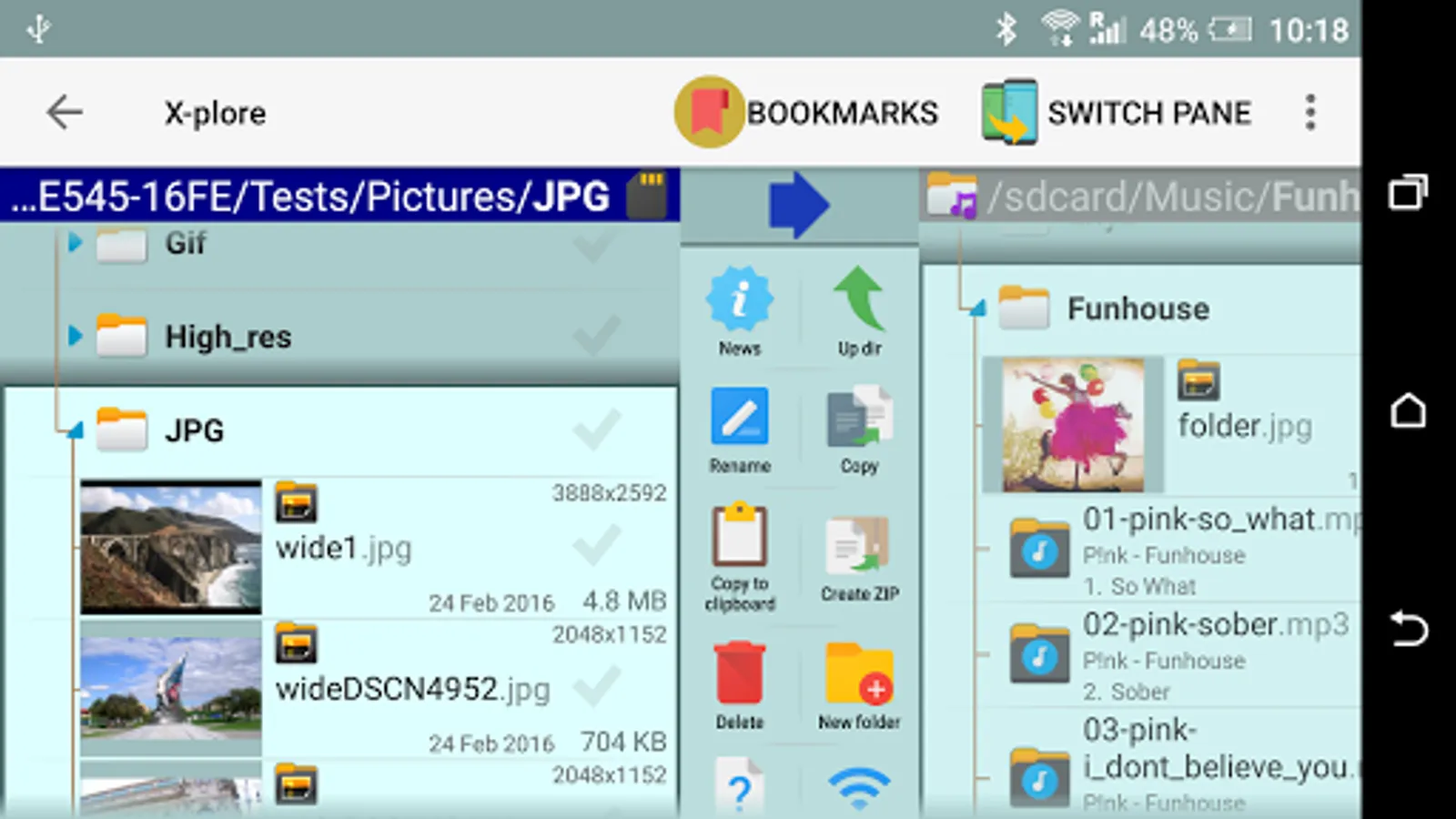Create ZIP archive from selection
Screen dimensions: 1456x819
pos(859,557)
